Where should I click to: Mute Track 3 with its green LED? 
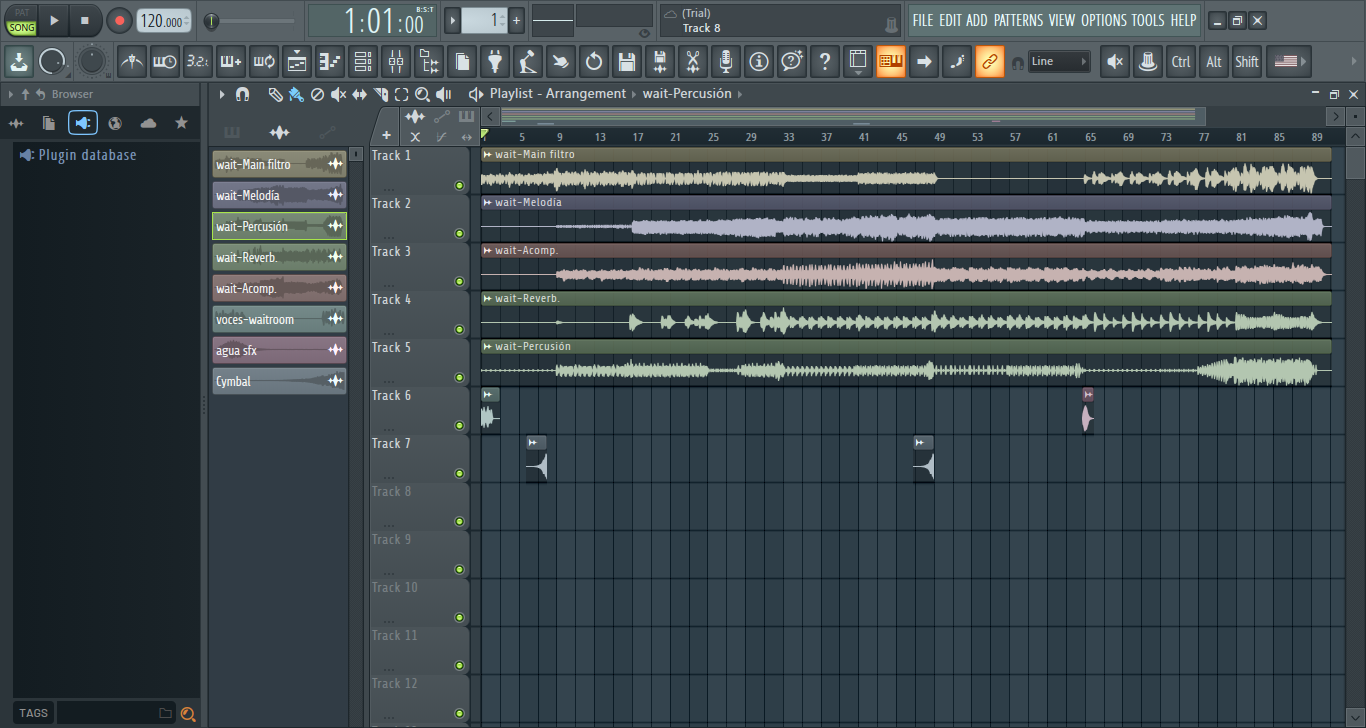click(459, 281)
